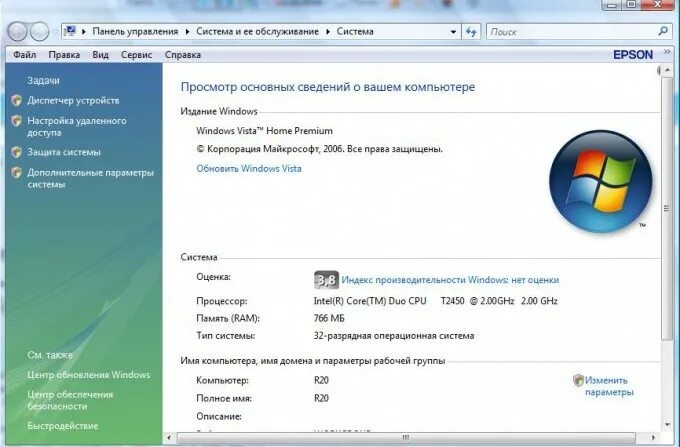Click the magnifier search icon
The image size is (680, 447).
[663, 31]
